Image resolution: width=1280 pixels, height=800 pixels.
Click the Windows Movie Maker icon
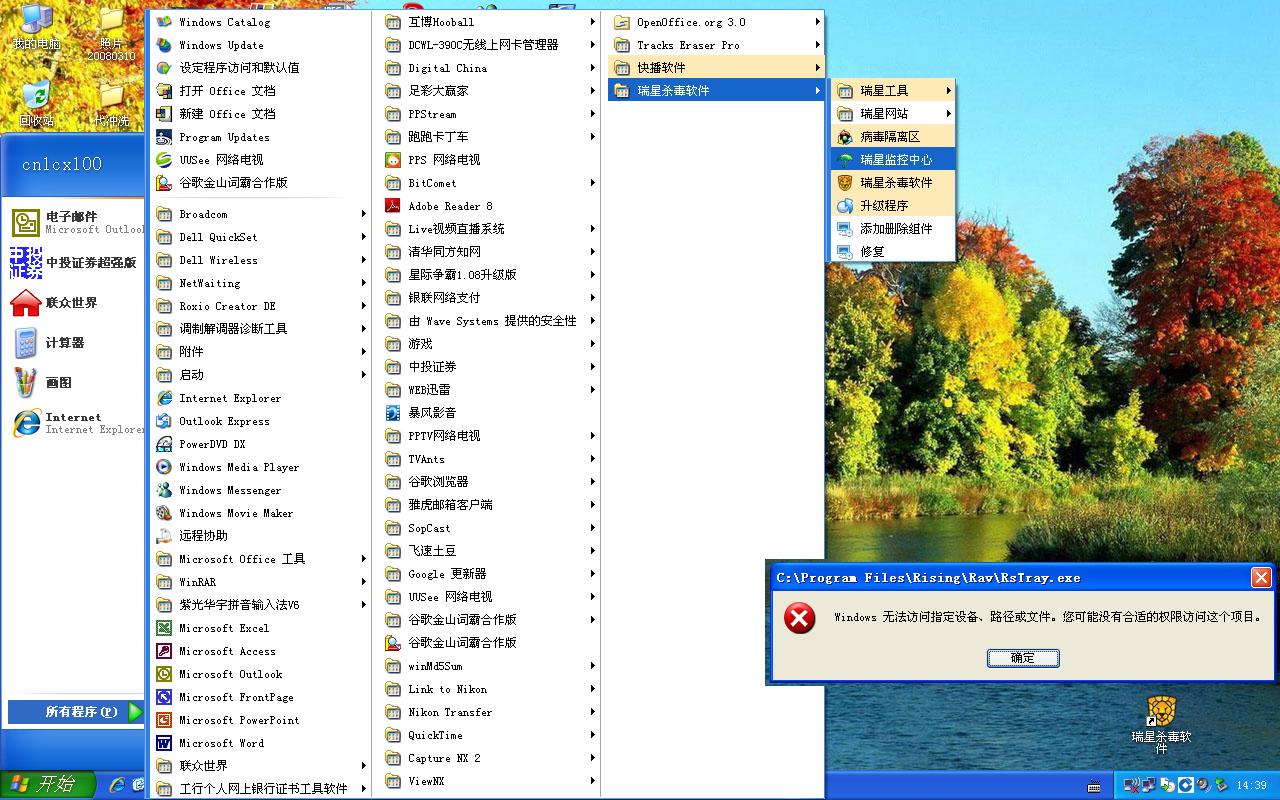[164, 513]
